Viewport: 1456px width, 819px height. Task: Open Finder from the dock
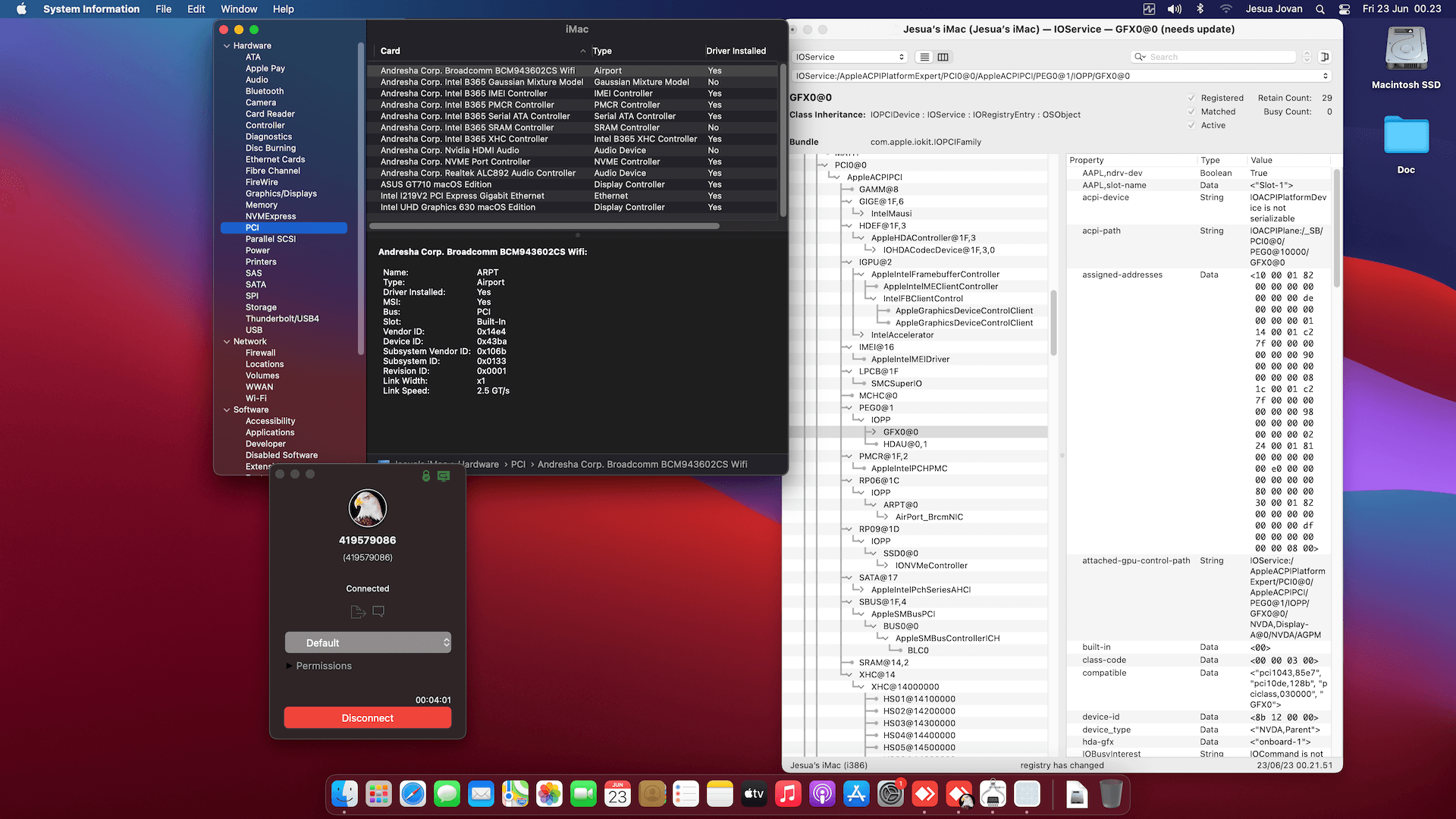point(345,794)
